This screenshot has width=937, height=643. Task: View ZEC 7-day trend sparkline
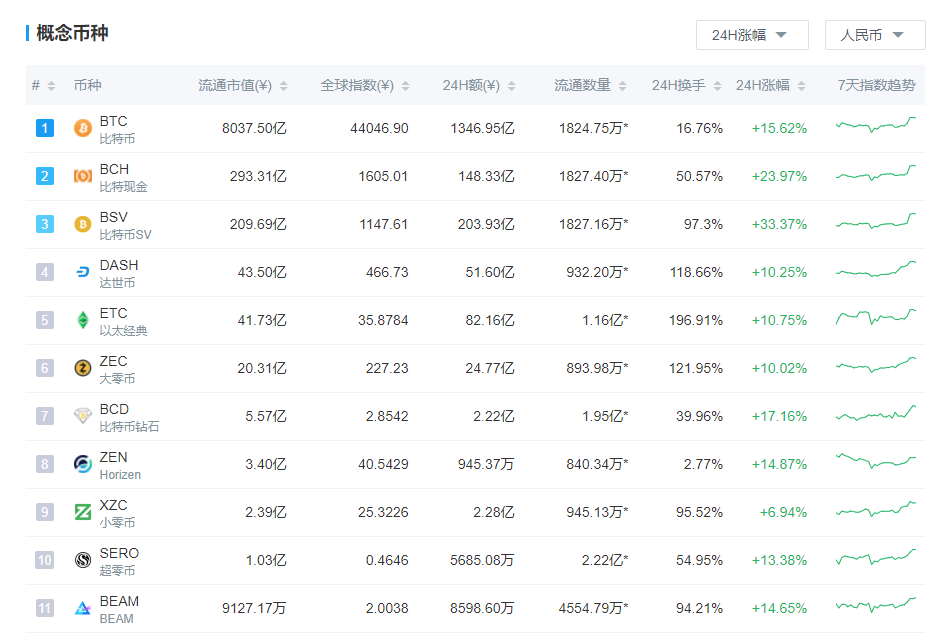pos(875,365)
